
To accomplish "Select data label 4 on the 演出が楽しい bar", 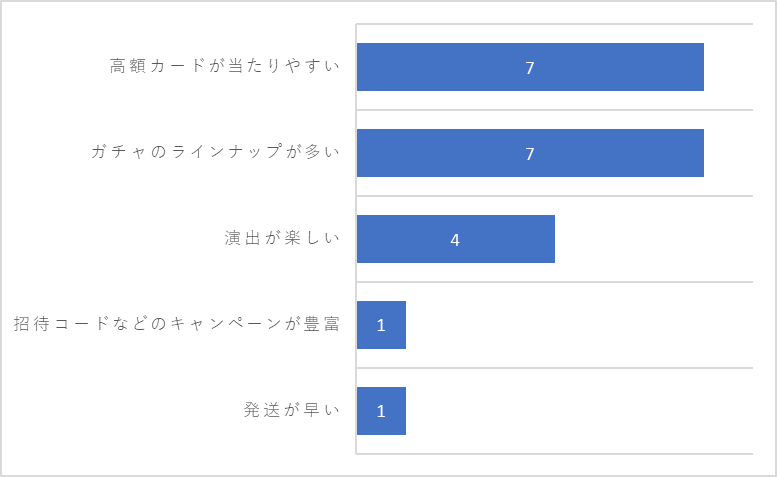I will (455, 240).
